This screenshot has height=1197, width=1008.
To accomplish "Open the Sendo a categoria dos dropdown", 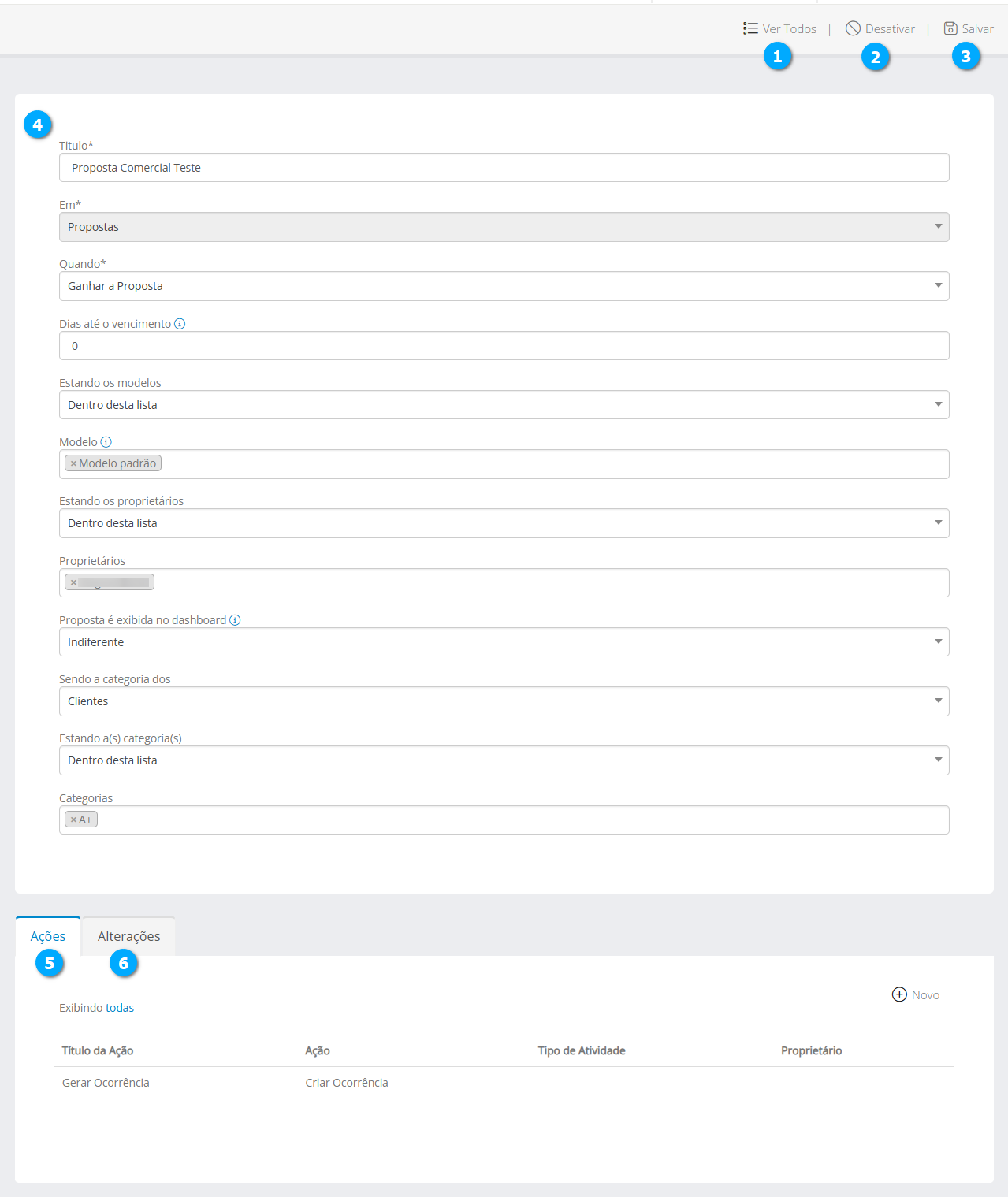I will click(x=504, y=701).
